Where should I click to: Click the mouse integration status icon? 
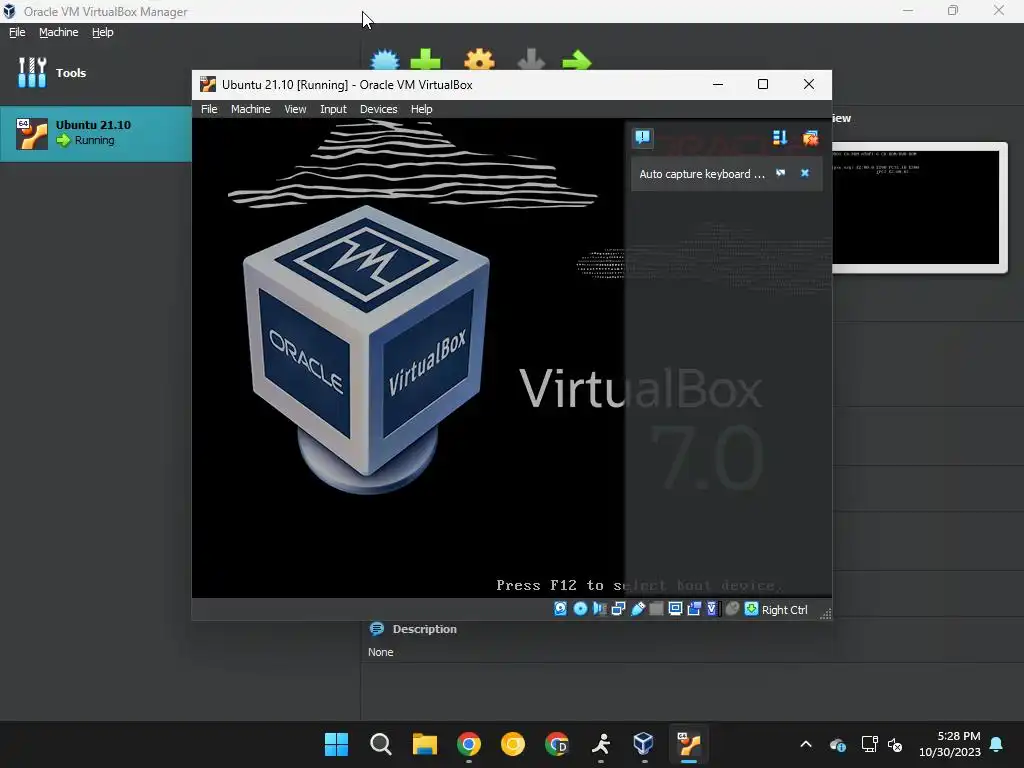pyautogui.click(x=732, y=609)
